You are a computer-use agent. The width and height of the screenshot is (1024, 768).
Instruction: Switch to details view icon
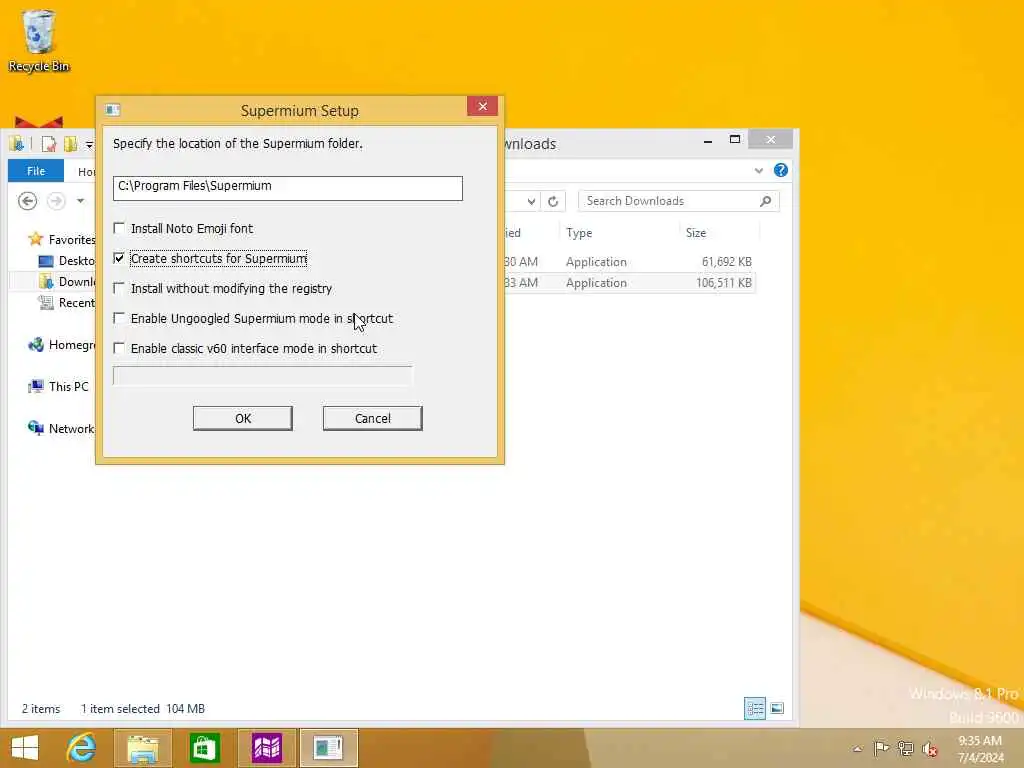click(755, 708)
